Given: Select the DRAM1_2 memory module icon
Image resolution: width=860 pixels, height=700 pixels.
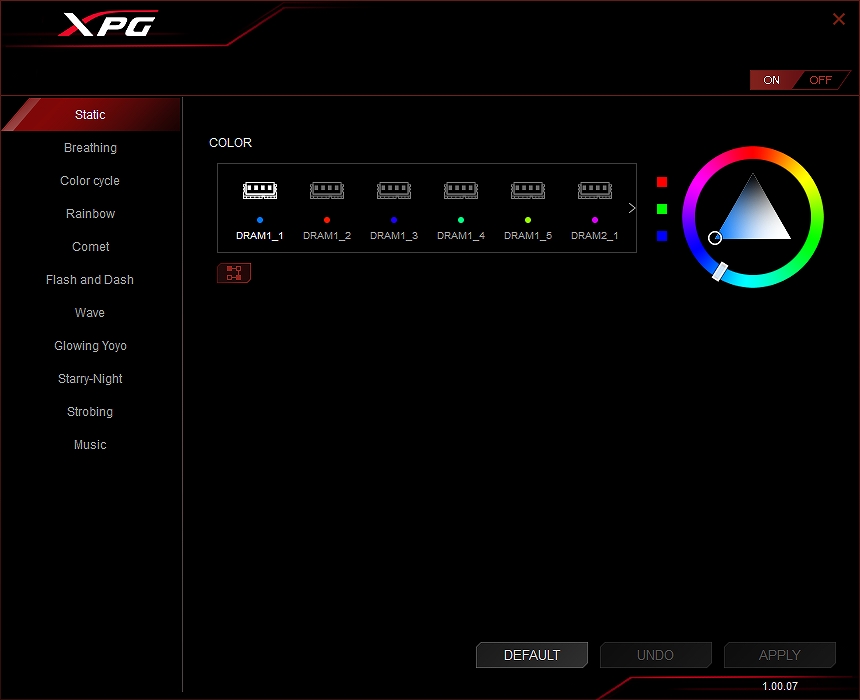Looking at the screenshot, I should click(x=327, y=190).
